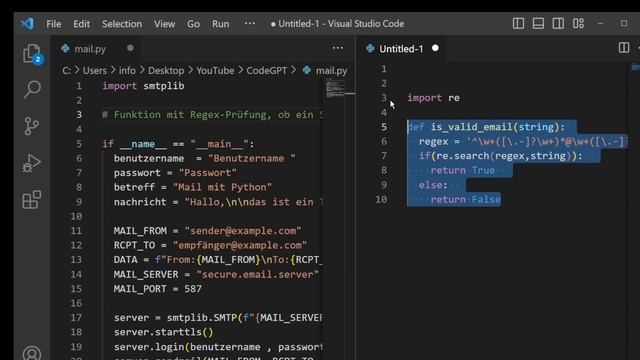Screen dimensions: 640x360
Task: Open the Run and Debug view
Action: pyautogui.click(x=32, y=163)
